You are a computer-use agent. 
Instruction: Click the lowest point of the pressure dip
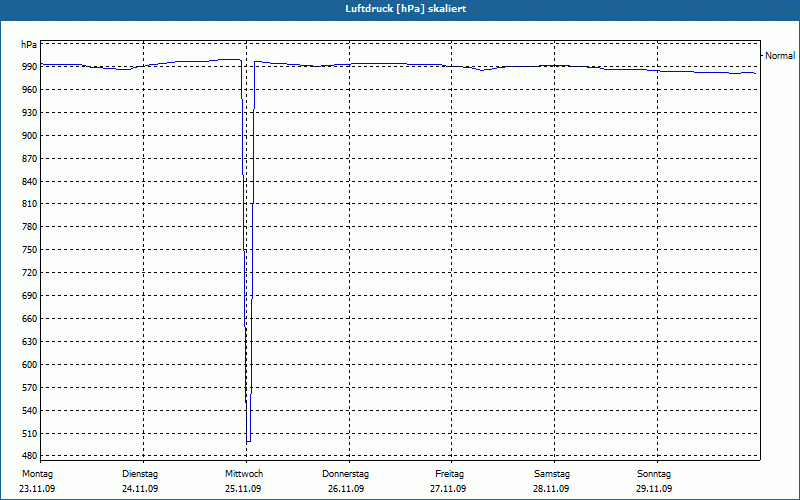(248, 441)
